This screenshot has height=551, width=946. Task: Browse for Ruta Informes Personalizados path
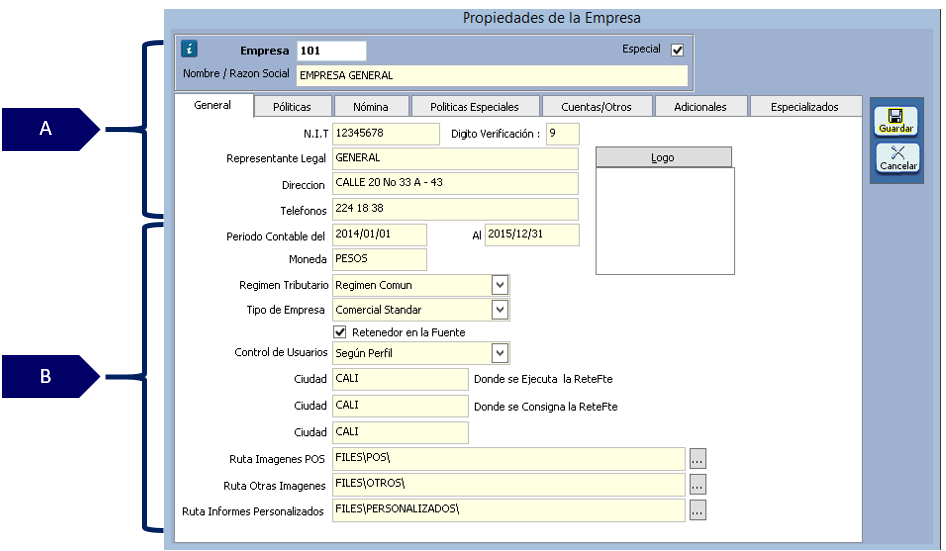coord(697,510)
